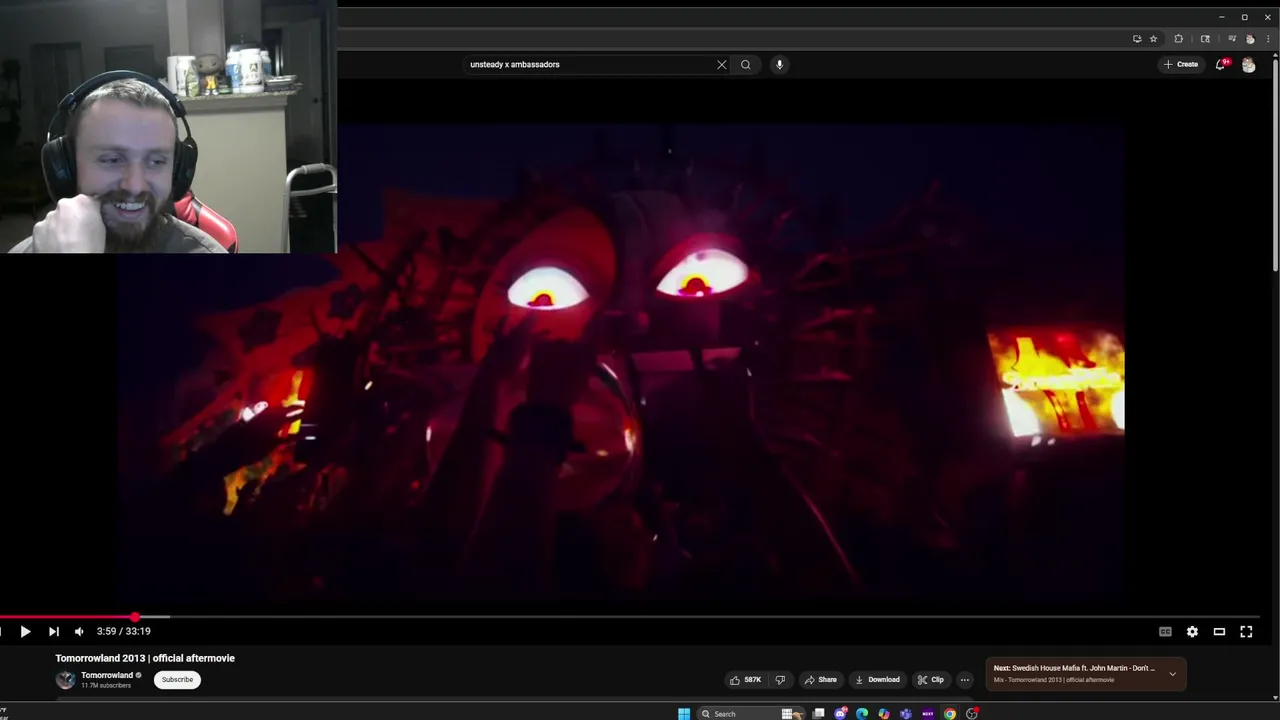1280x720 pixels.
Task: Open the Chrome profile avatar
Action: click(x=1250, y=39)
